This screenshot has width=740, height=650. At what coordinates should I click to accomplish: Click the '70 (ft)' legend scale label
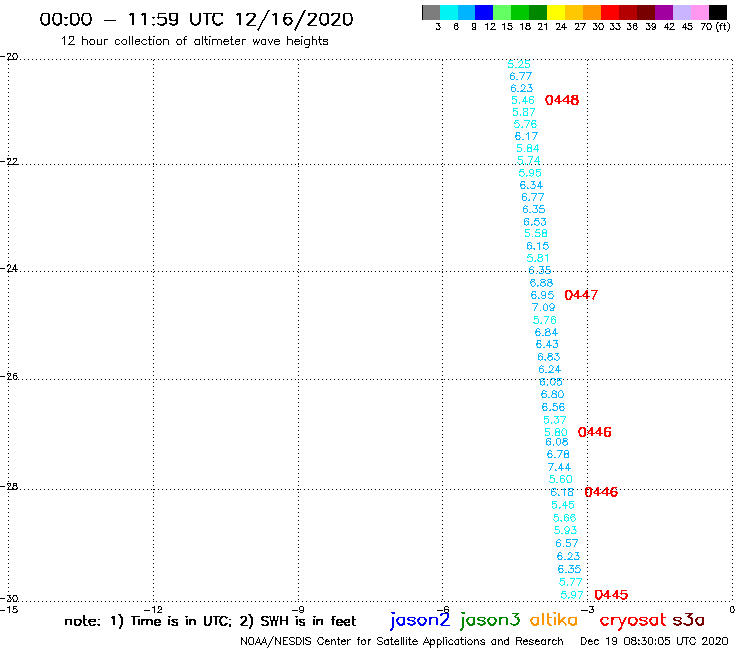coord(715,26)
